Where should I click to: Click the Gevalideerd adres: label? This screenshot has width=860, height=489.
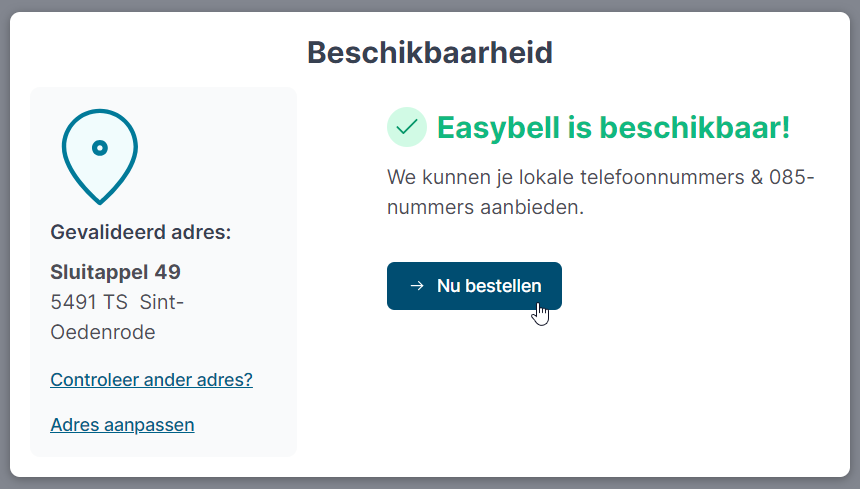[x=140, y=232]
